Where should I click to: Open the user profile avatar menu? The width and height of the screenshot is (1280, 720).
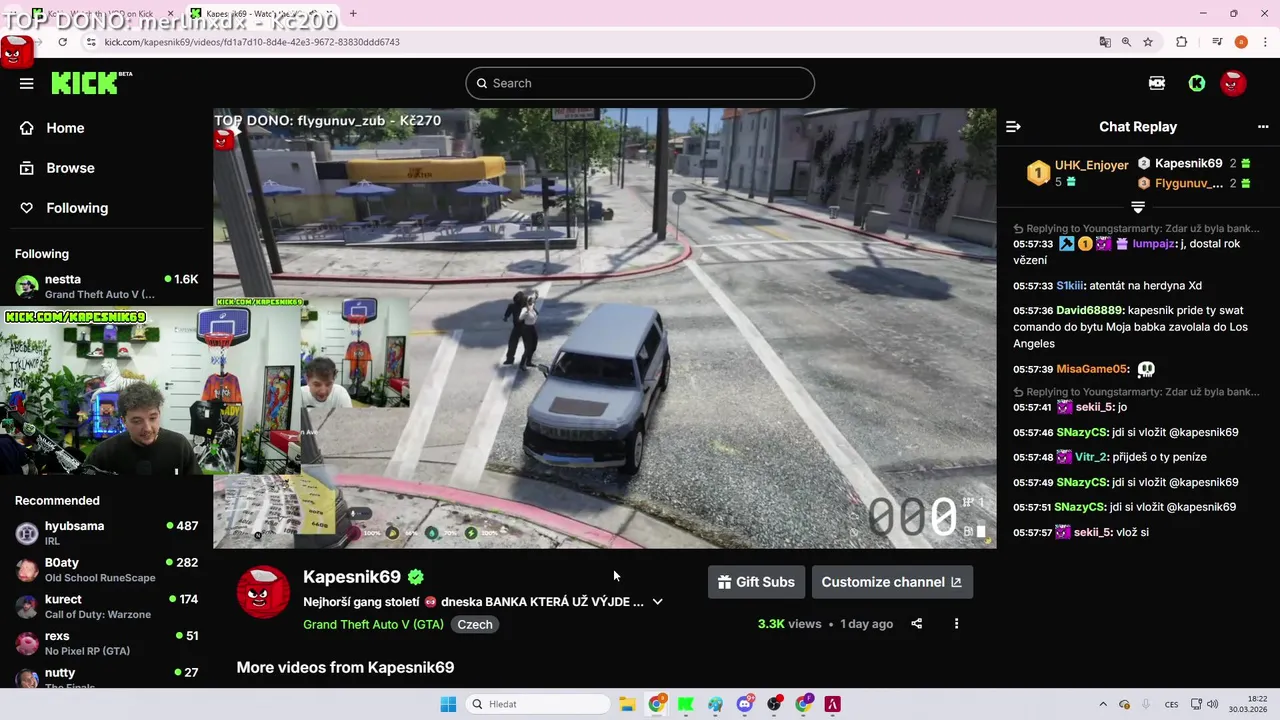[x=1233, y=83]
